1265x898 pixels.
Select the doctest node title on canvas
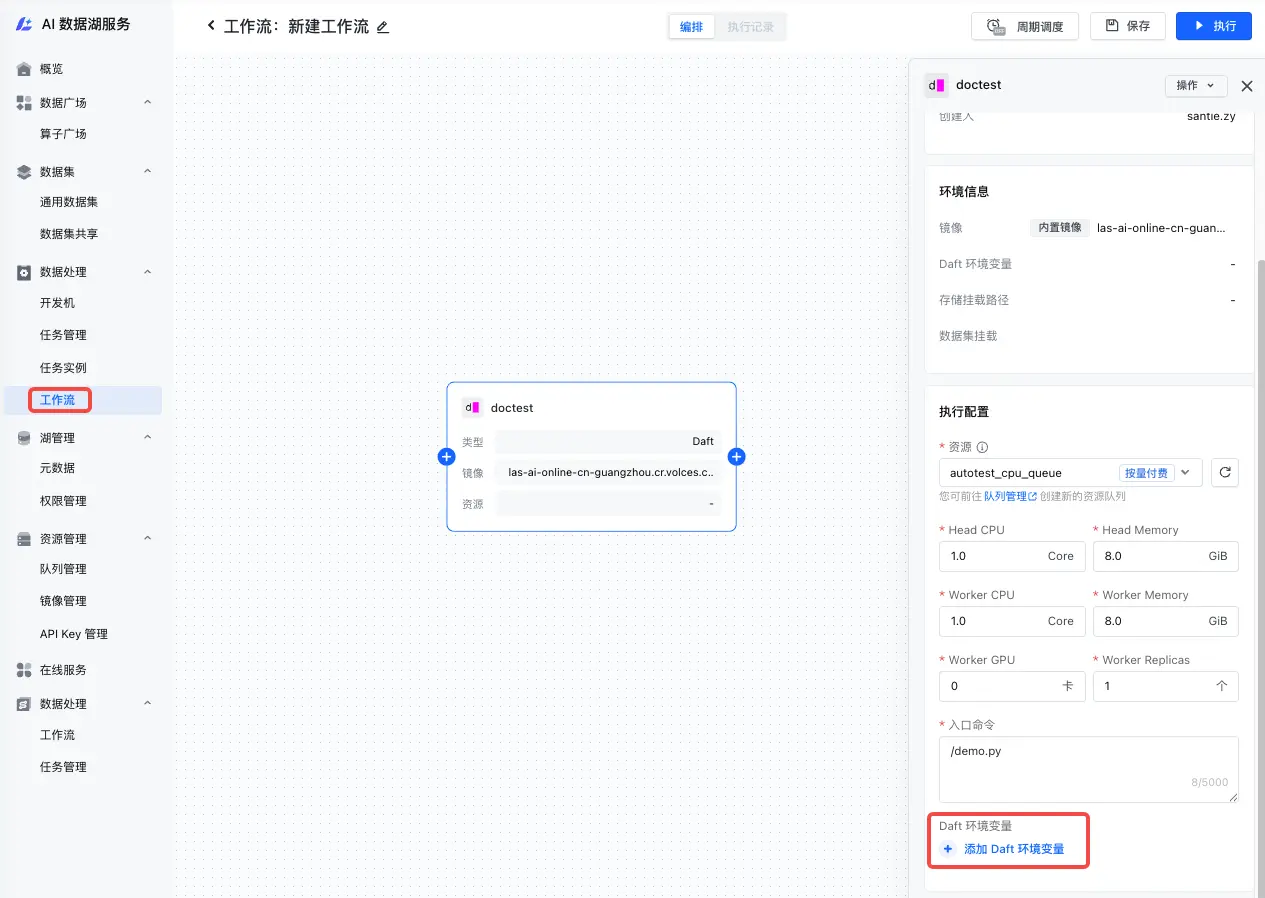point(512,408)
